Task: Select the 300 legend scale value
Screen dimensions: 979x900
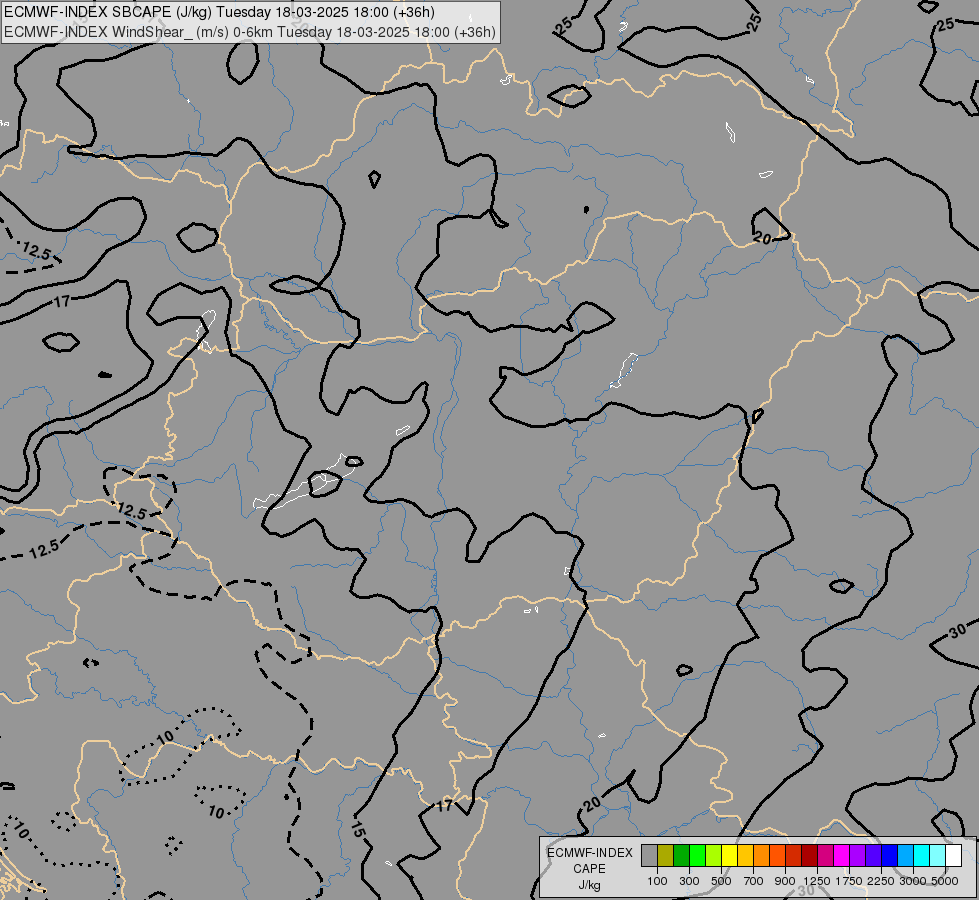Action: [689, 881]
